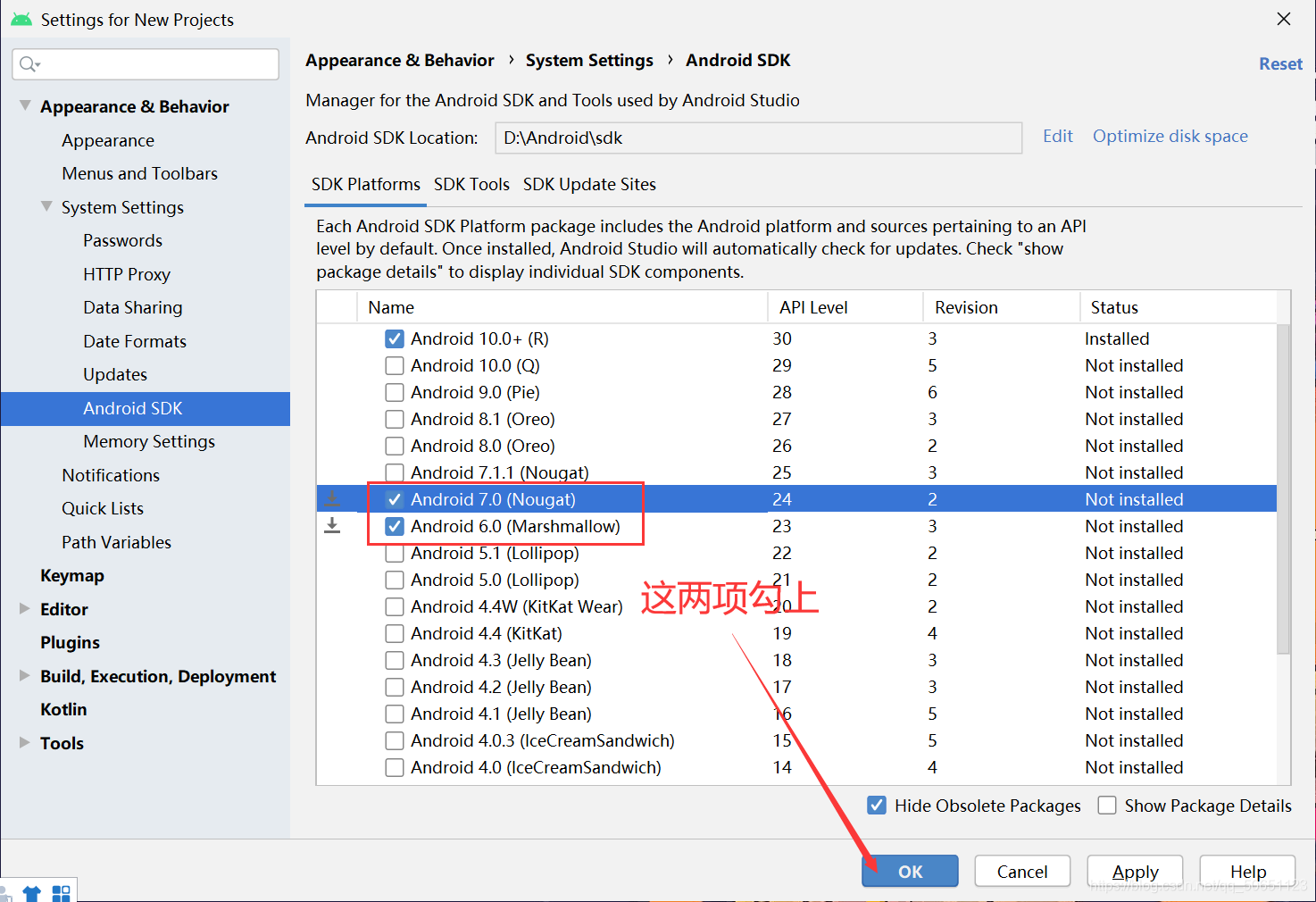The width and height of the screenshot is (1316, 902).
Task: Click Edit link for SDK location
Action: click(1058, 136)
